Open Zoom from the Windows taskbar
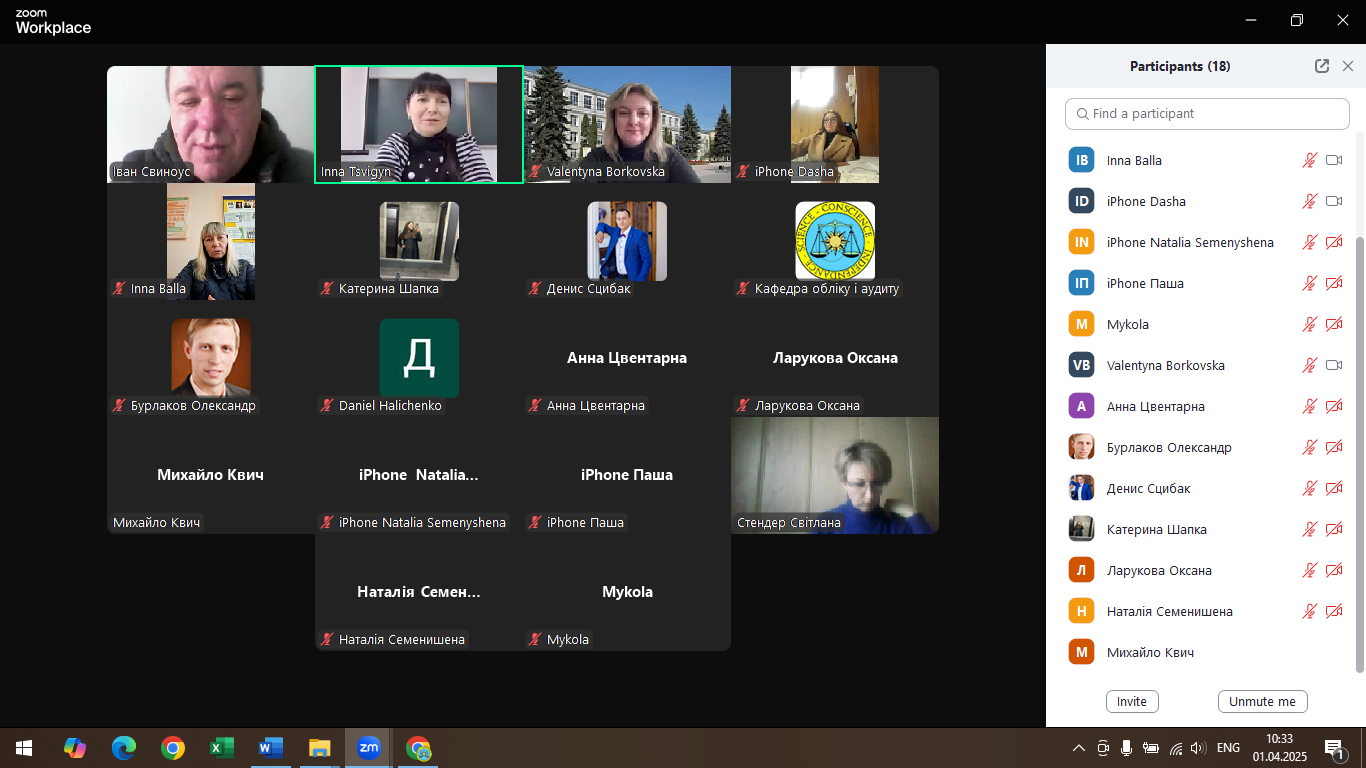 click(369, 747)
